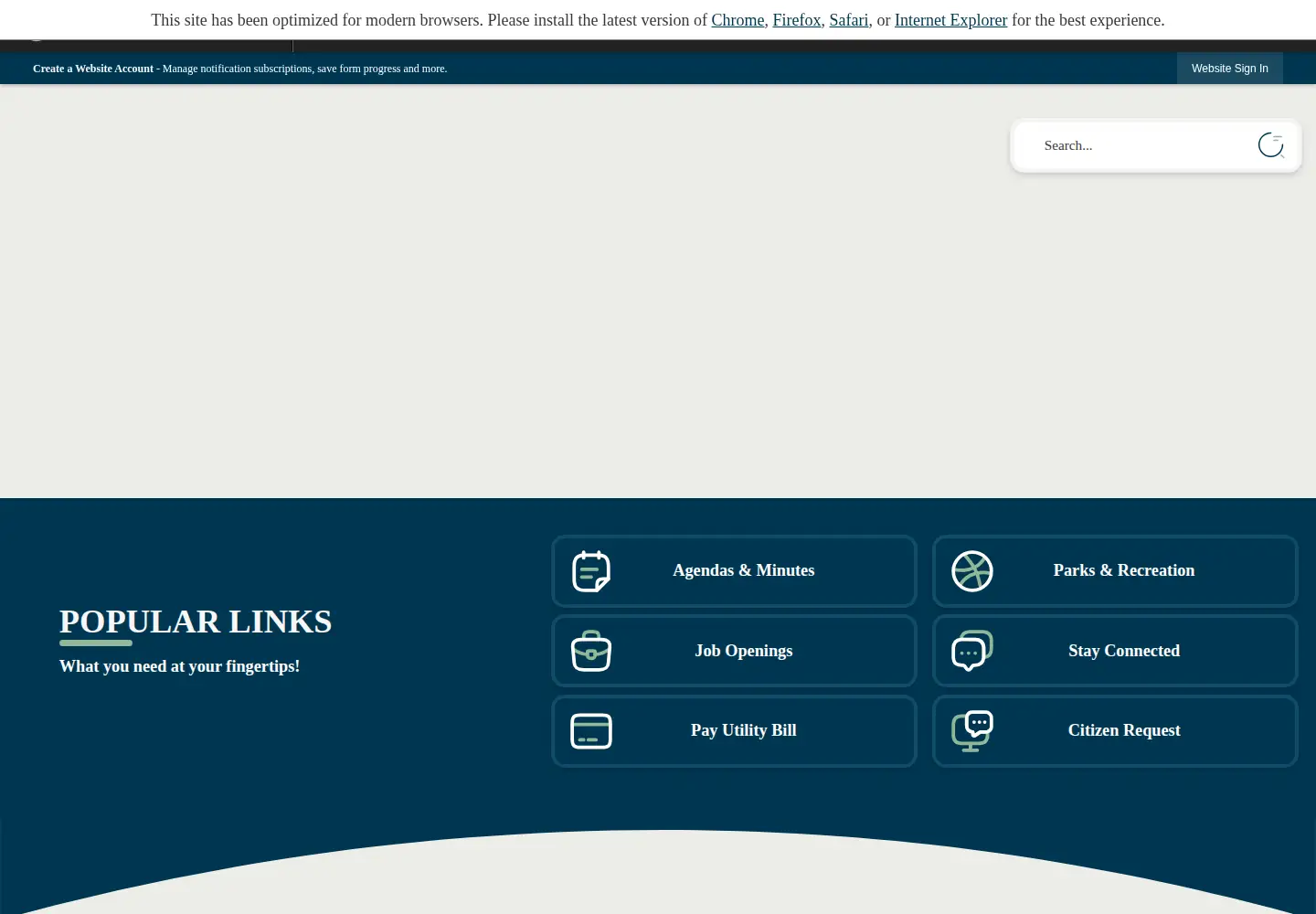
Task: Click the Job Openings briefcase icon
Action: pyautogui.click(x=591, y=651)
